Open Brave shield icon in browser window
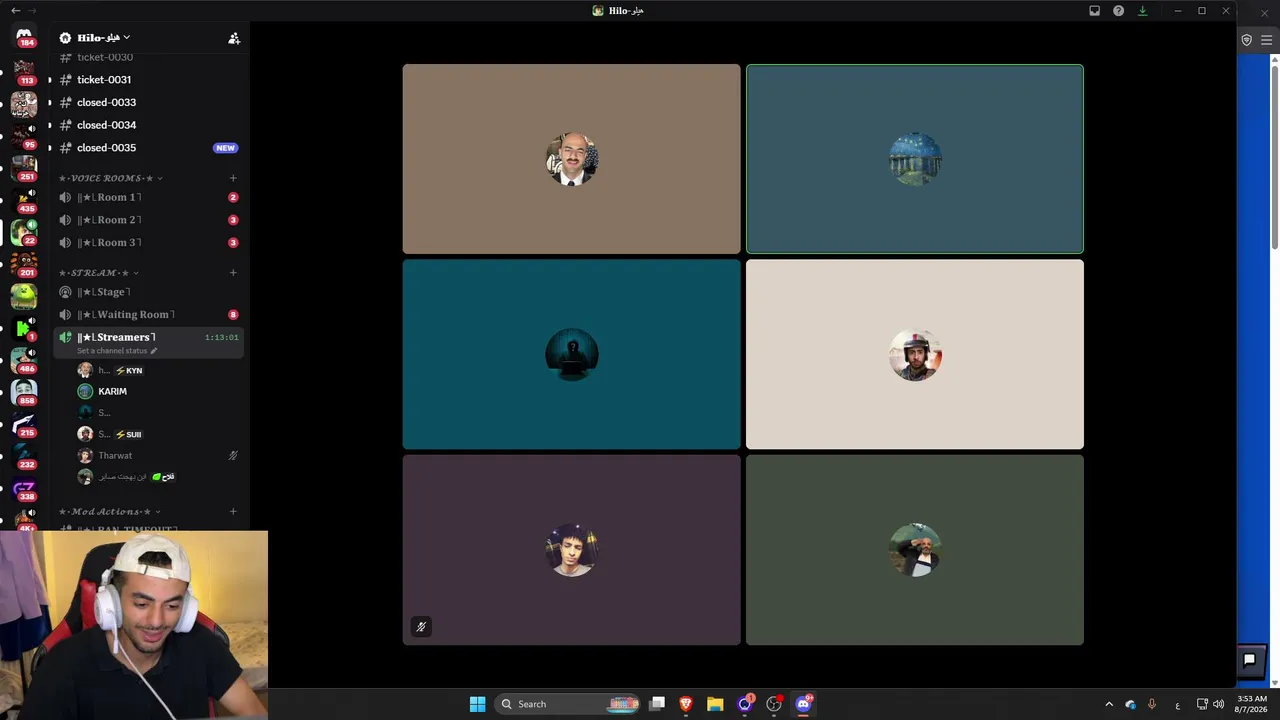This screenshot has width=1280, height=720. 1247,40
